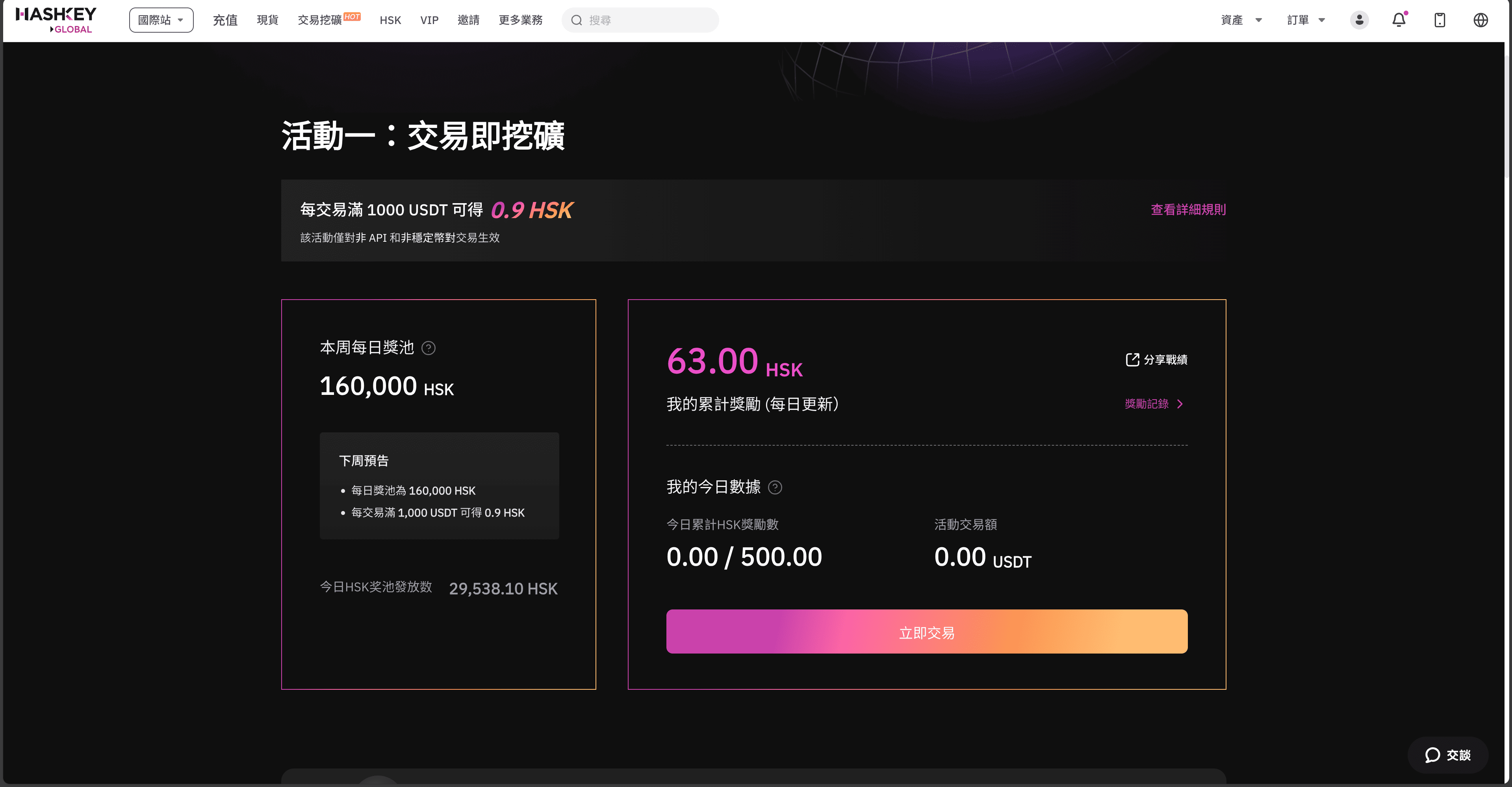Screen dimensions: 1512x787
Task: Select the VIP navigation item
Action: [429, 20]
